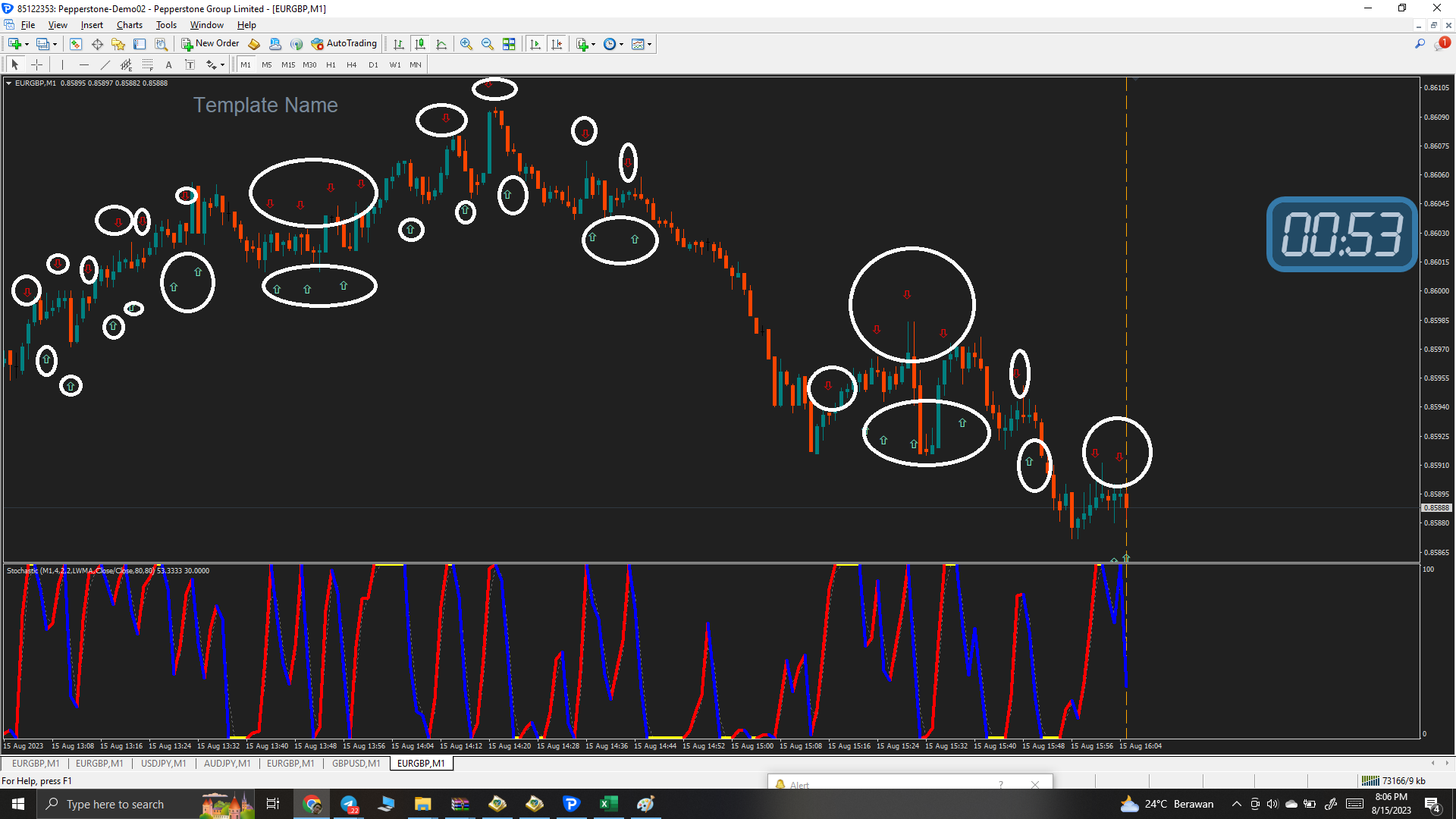
Task: Draw a trendline tool
Action: tap(105, 64)
